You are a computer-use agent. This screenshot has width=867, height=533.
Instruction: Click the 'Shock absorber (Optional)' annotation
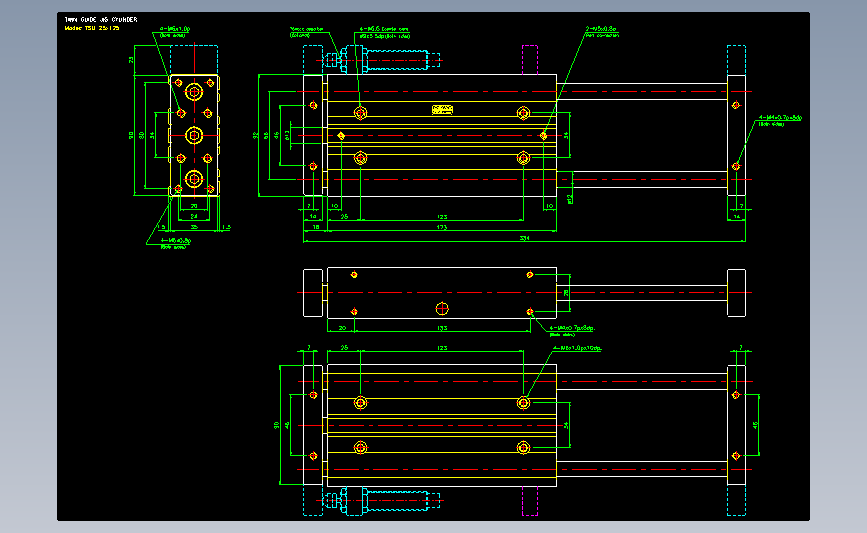(307, 32)
